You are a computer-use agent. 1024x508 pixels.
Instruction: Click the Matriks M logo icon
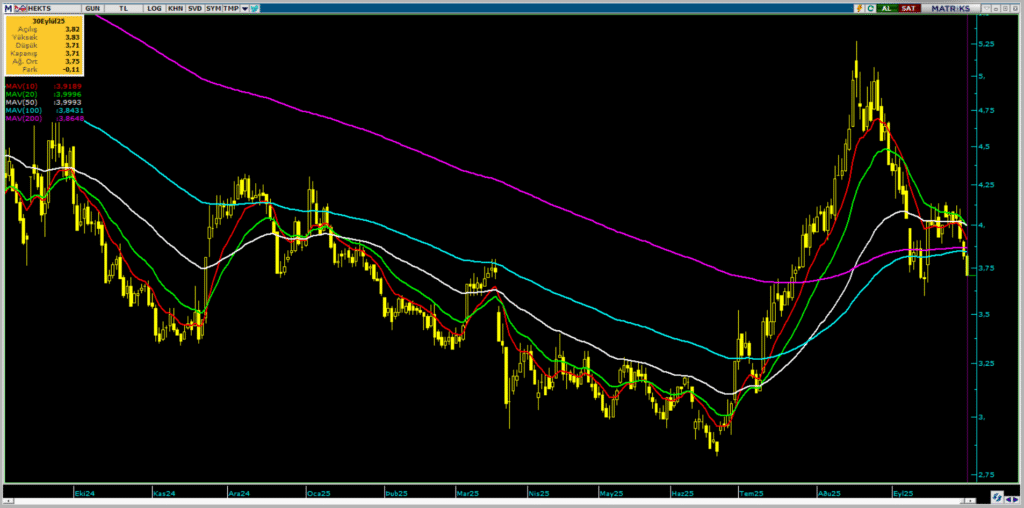pos(6,7)
